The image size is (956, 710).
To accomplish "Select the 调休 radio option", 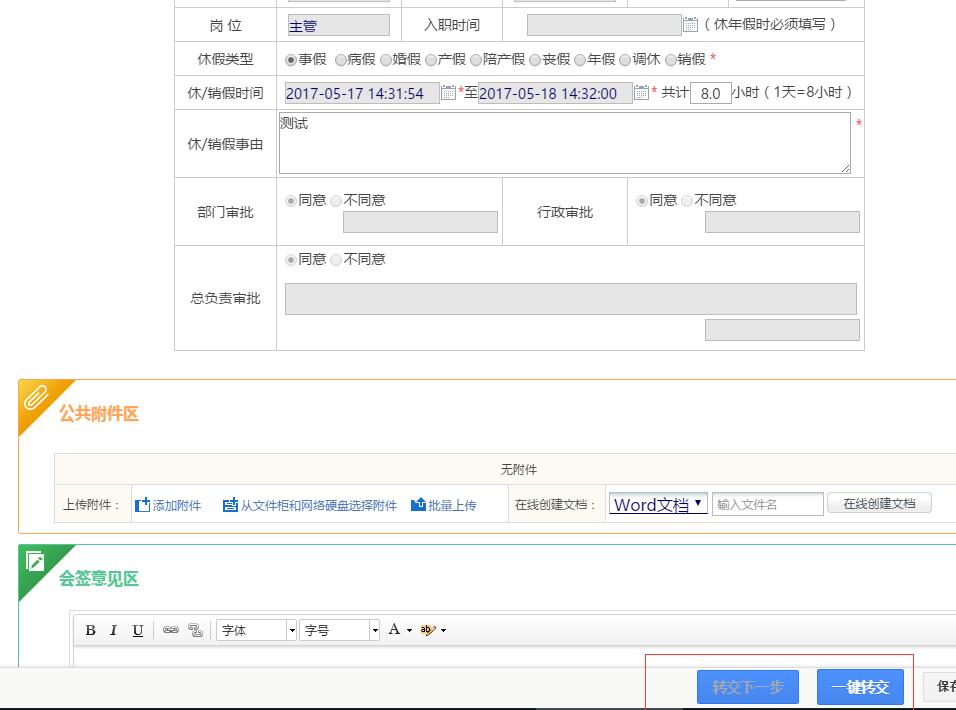I will click(625, 60).
